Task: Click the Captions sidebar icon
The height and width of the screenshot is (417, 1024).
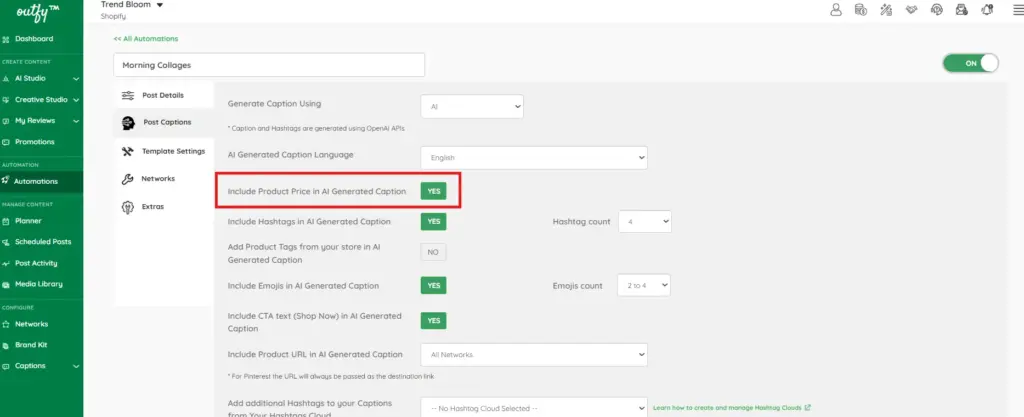Action: tap(6, 366)
